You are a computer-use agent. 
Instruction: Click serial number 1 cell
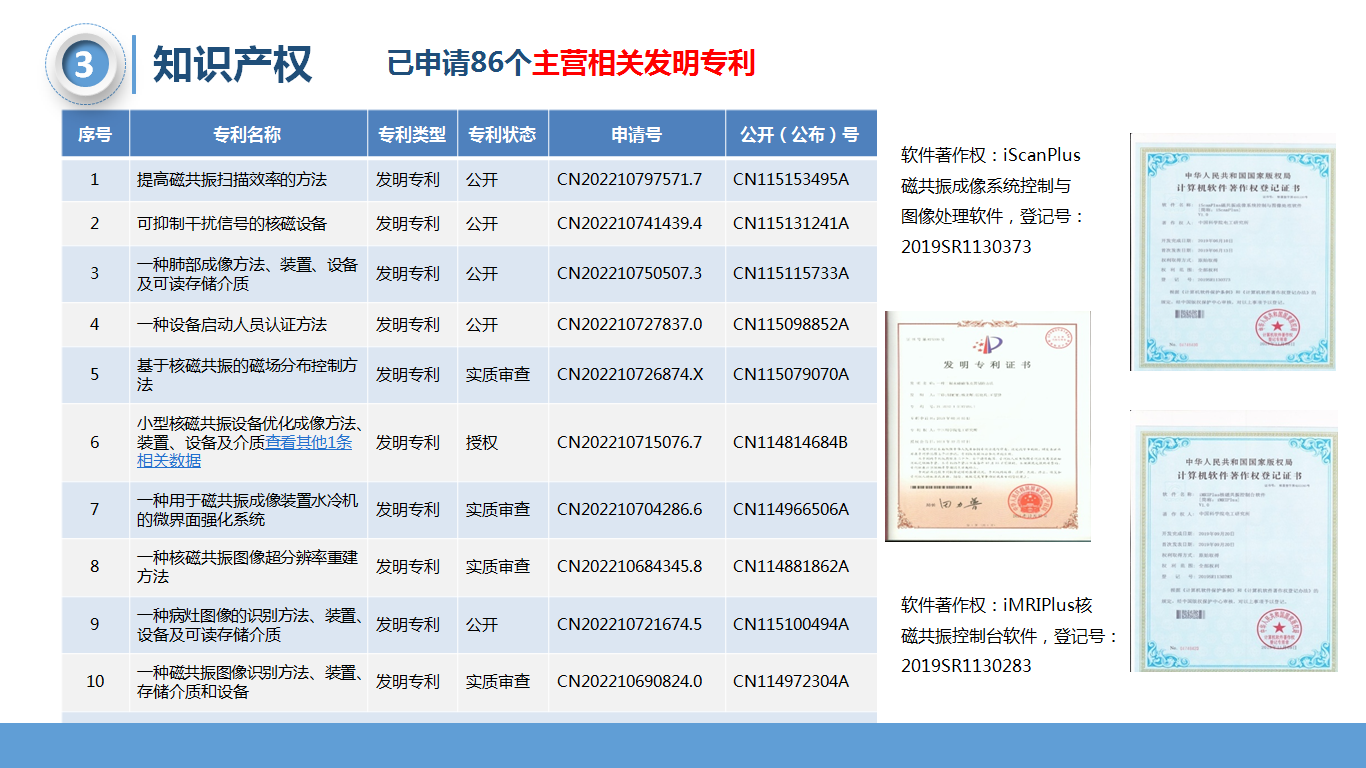[x=95, y=180]
